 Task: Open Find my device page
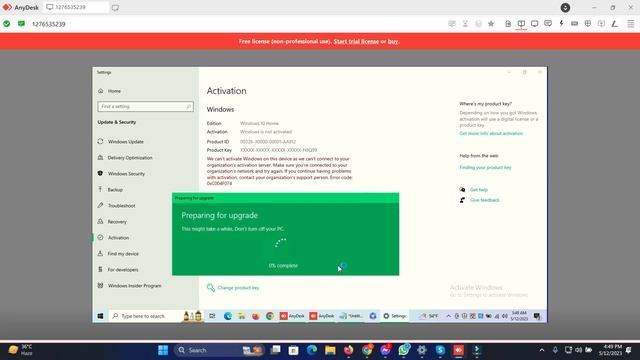(118, 253)
